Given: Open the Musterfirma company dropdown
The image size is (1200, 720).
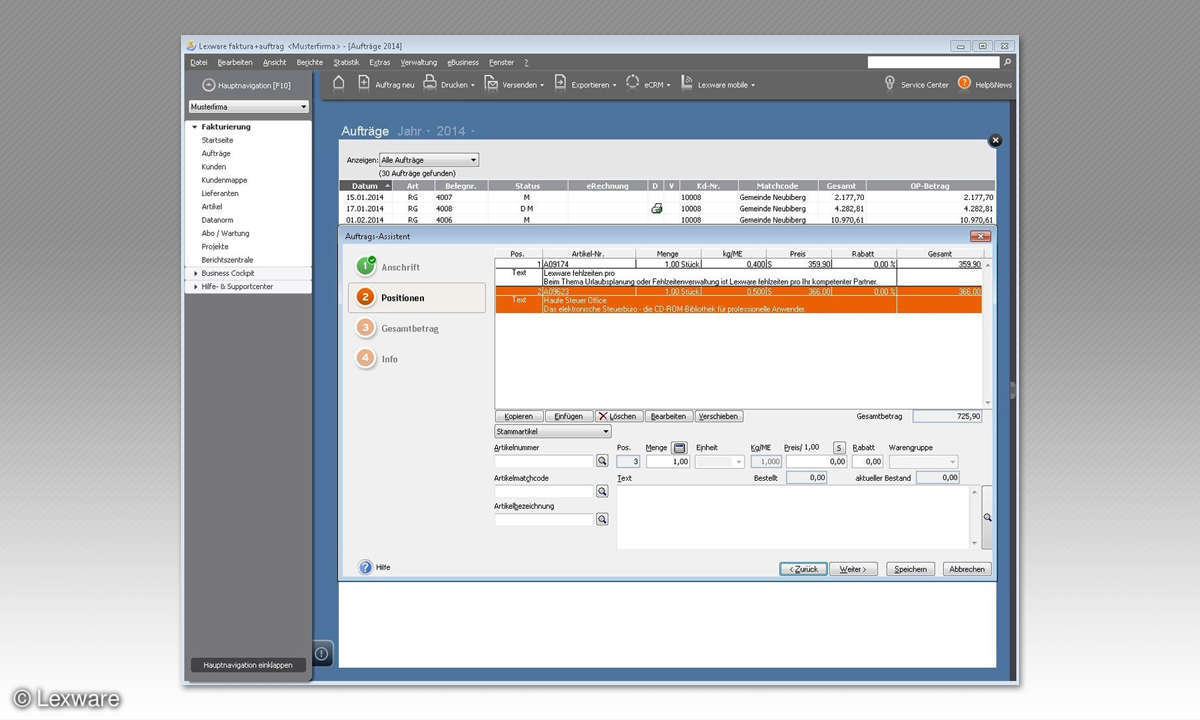Looking at the screenshot, I should 248,107.
